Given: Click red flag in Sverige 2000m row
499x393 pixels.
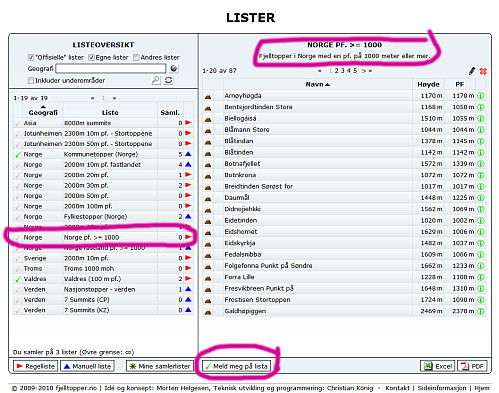Looking at the screenshot, I should click(188, 258).
